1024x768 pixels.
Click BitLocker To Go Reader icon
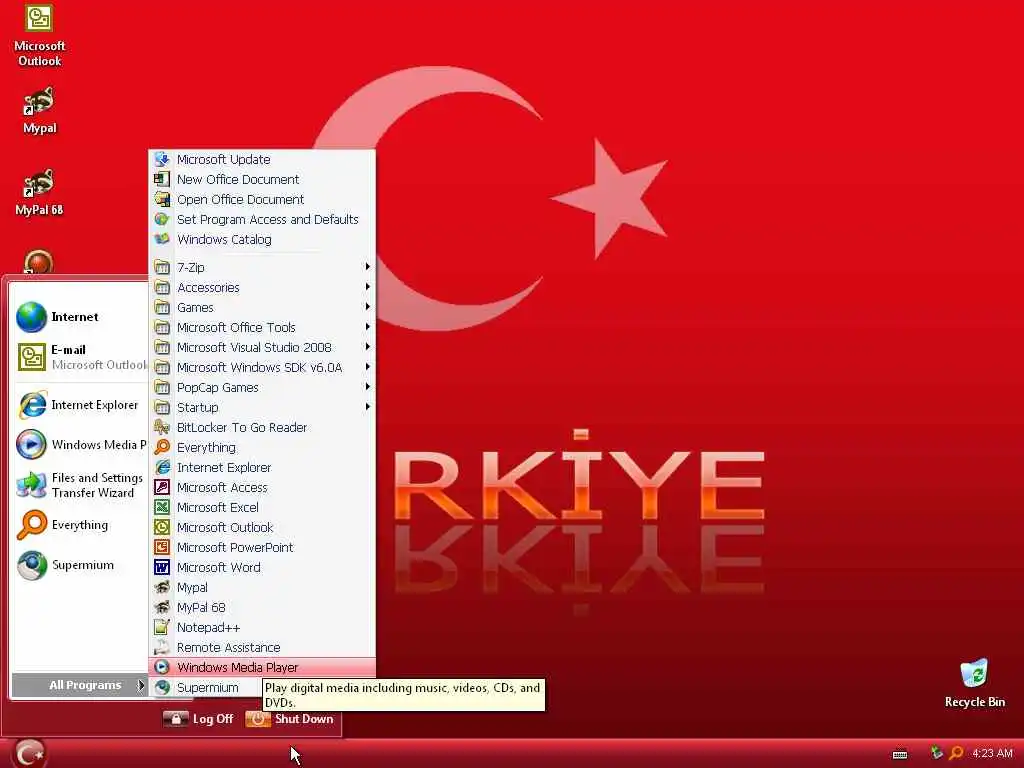[162, 427]
